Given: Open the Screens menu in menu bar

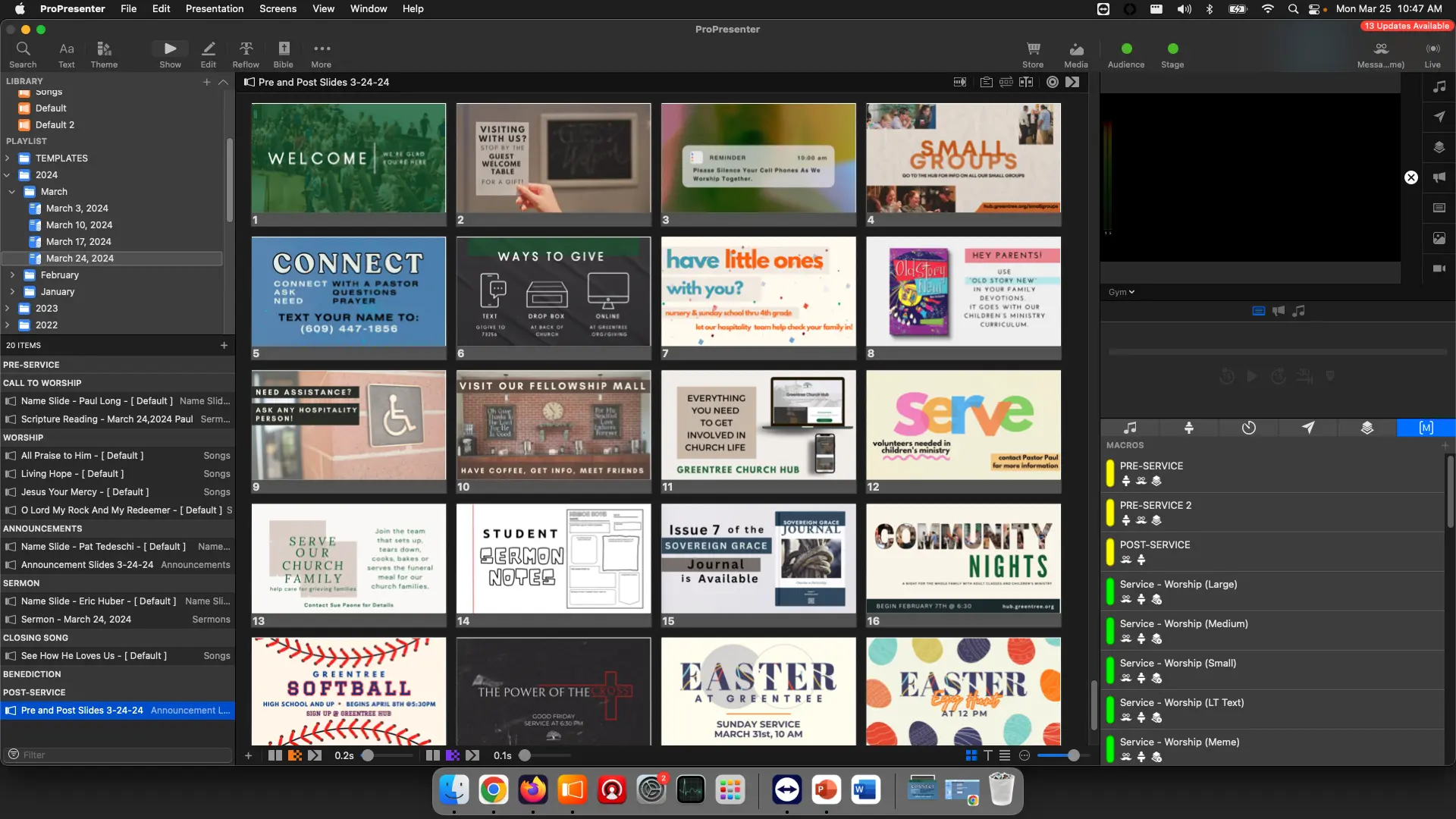Looking at the screenshot, I should click(x=278, y=8).
